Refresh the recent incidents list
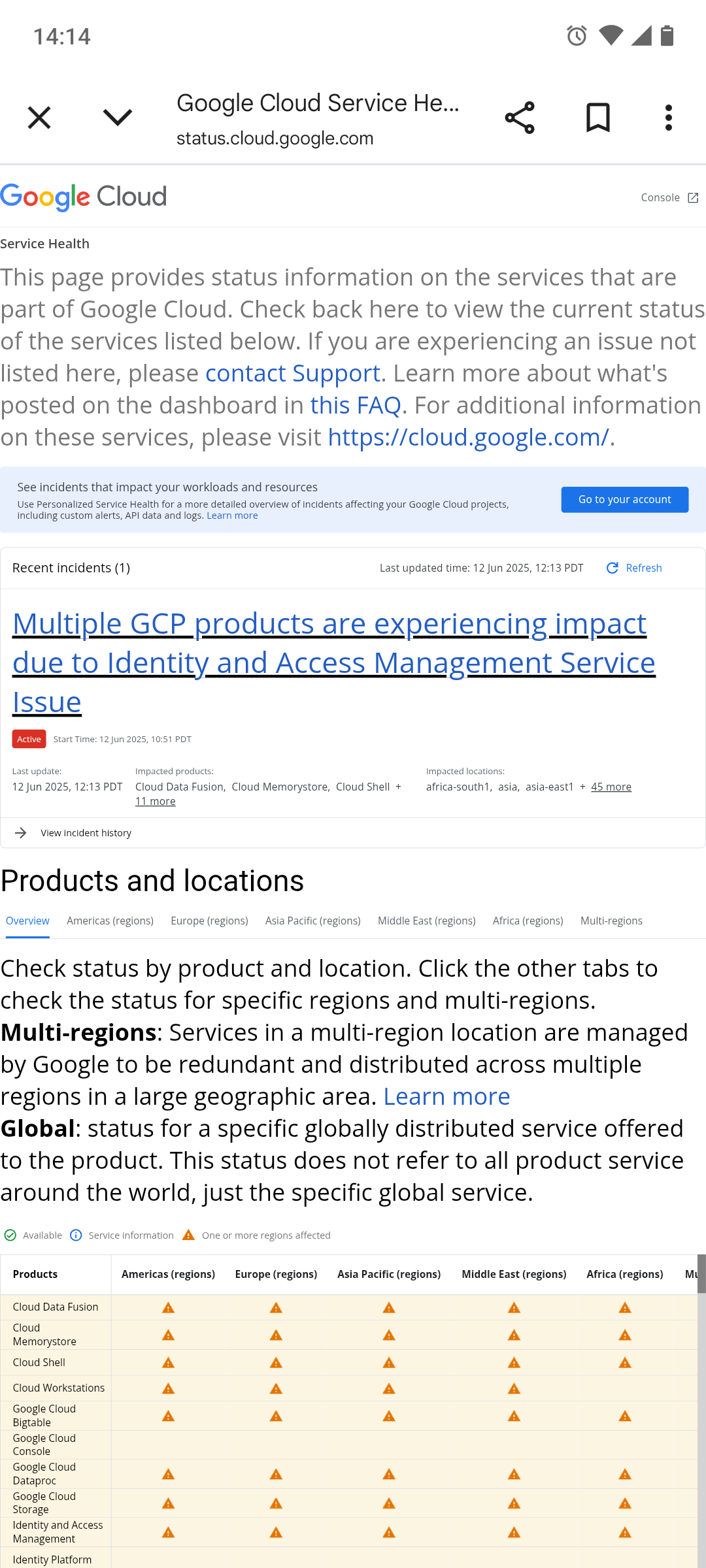The image size is (706, 1568). point(634,568)
